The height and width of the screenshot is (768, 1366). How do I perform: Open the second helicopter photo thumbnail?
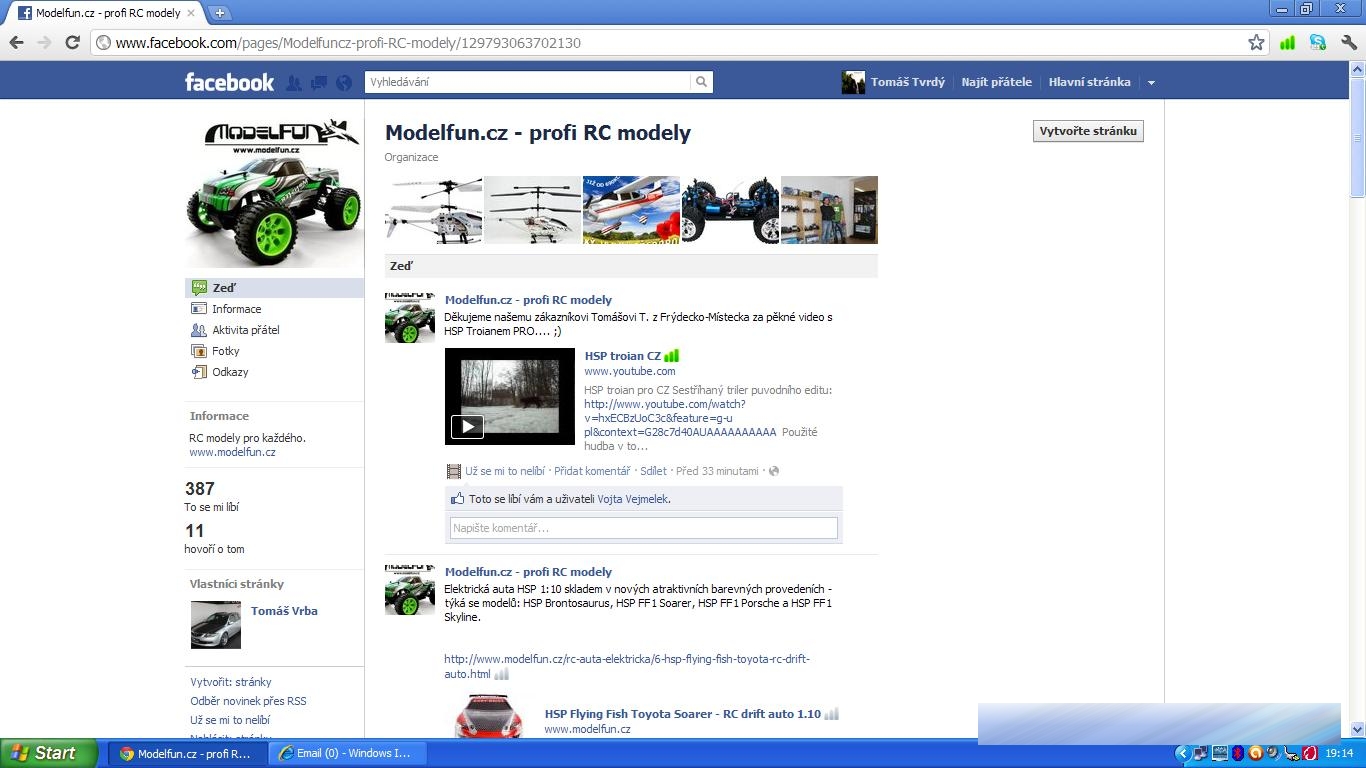click(x=532, y=210)
